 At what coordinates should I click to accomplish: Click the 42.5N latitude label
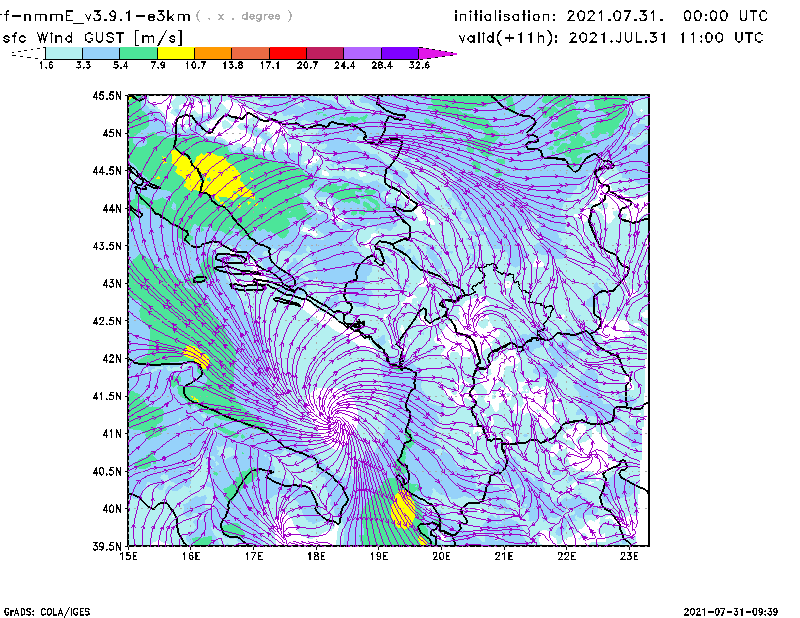pyautogui.click(x=107, y=321)
